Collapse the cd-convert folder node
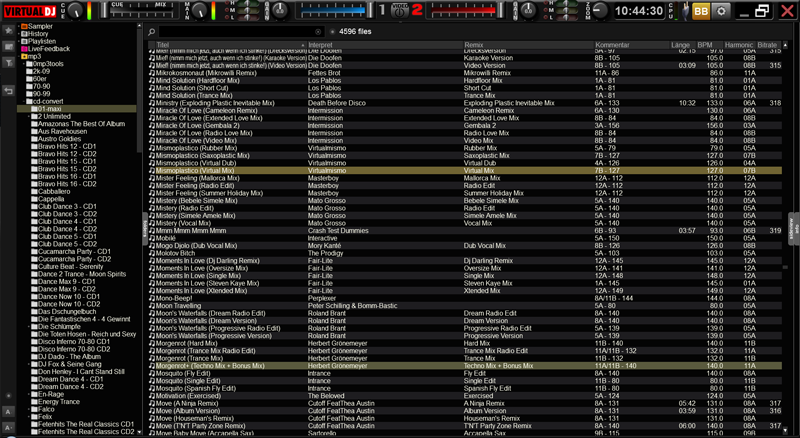Viewport: 800px width, 438px height. click(x=23, y=101)
